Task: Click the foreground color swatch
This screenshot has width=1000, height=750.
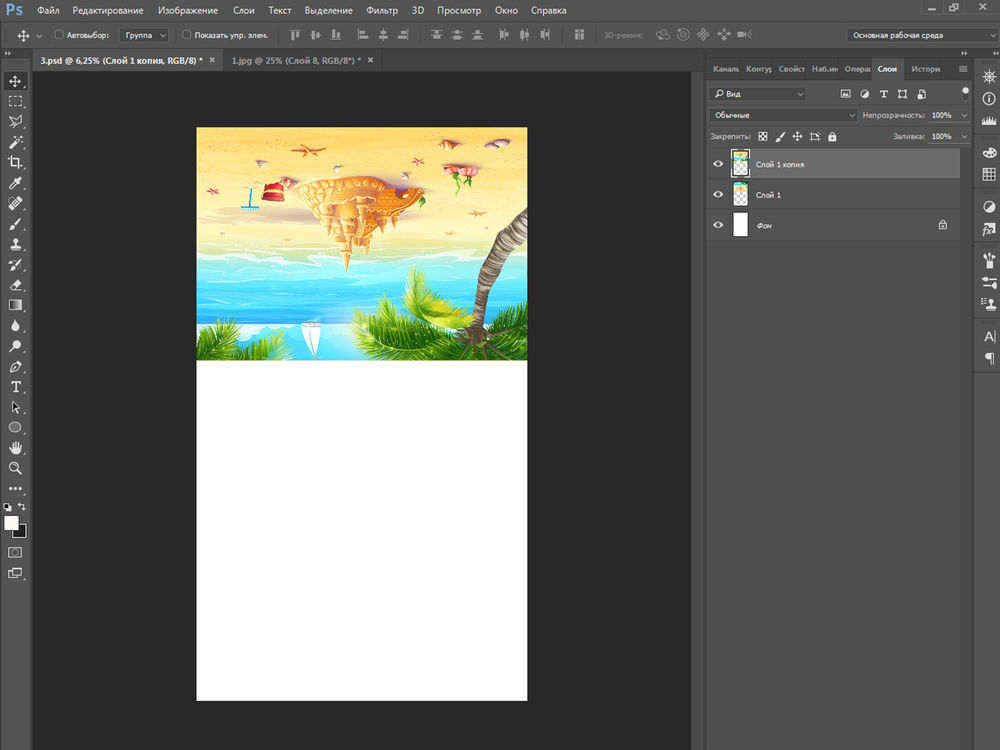Action: click(11, 523)
